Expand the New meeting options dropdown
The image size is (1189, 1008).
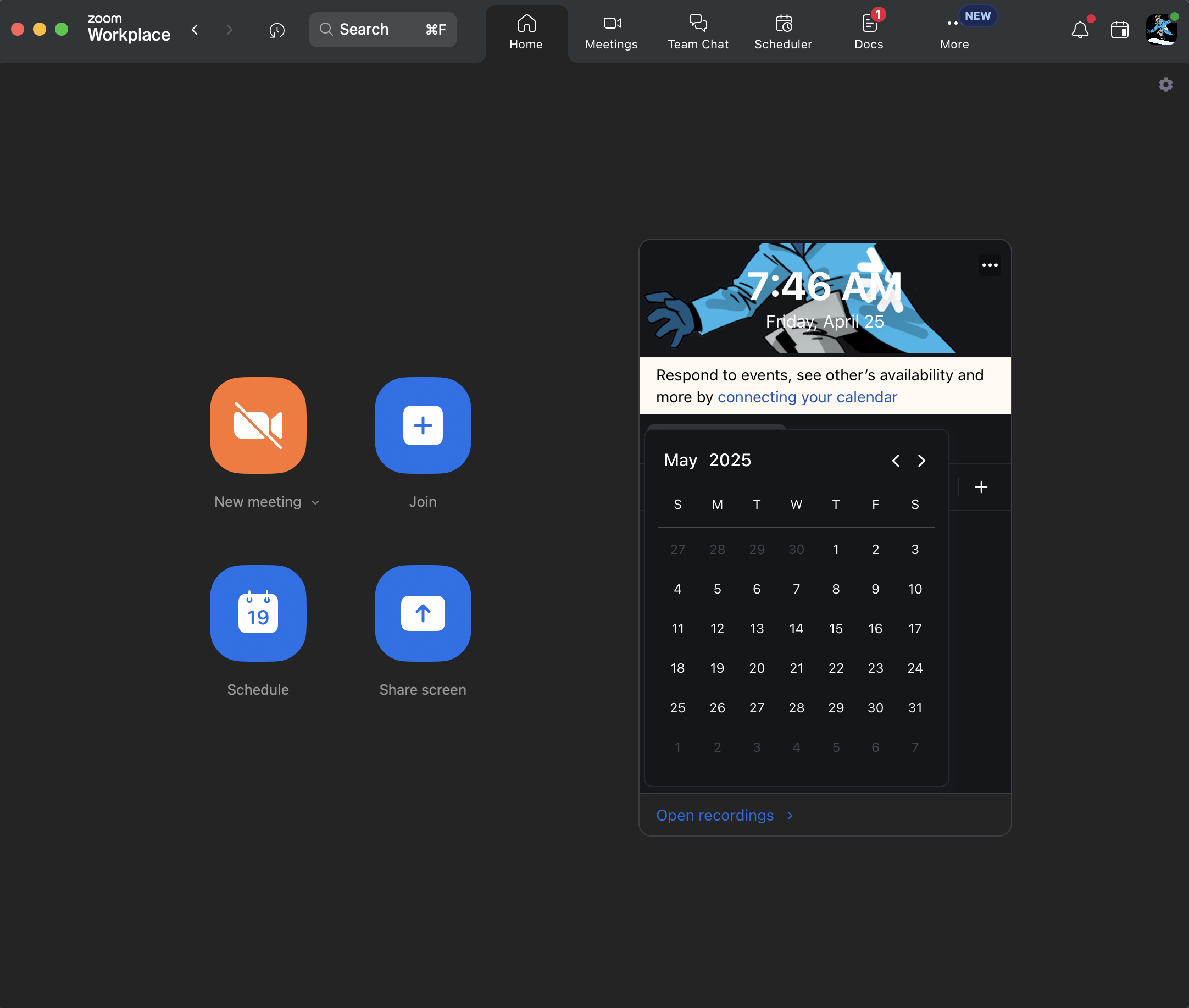point(315,502)
